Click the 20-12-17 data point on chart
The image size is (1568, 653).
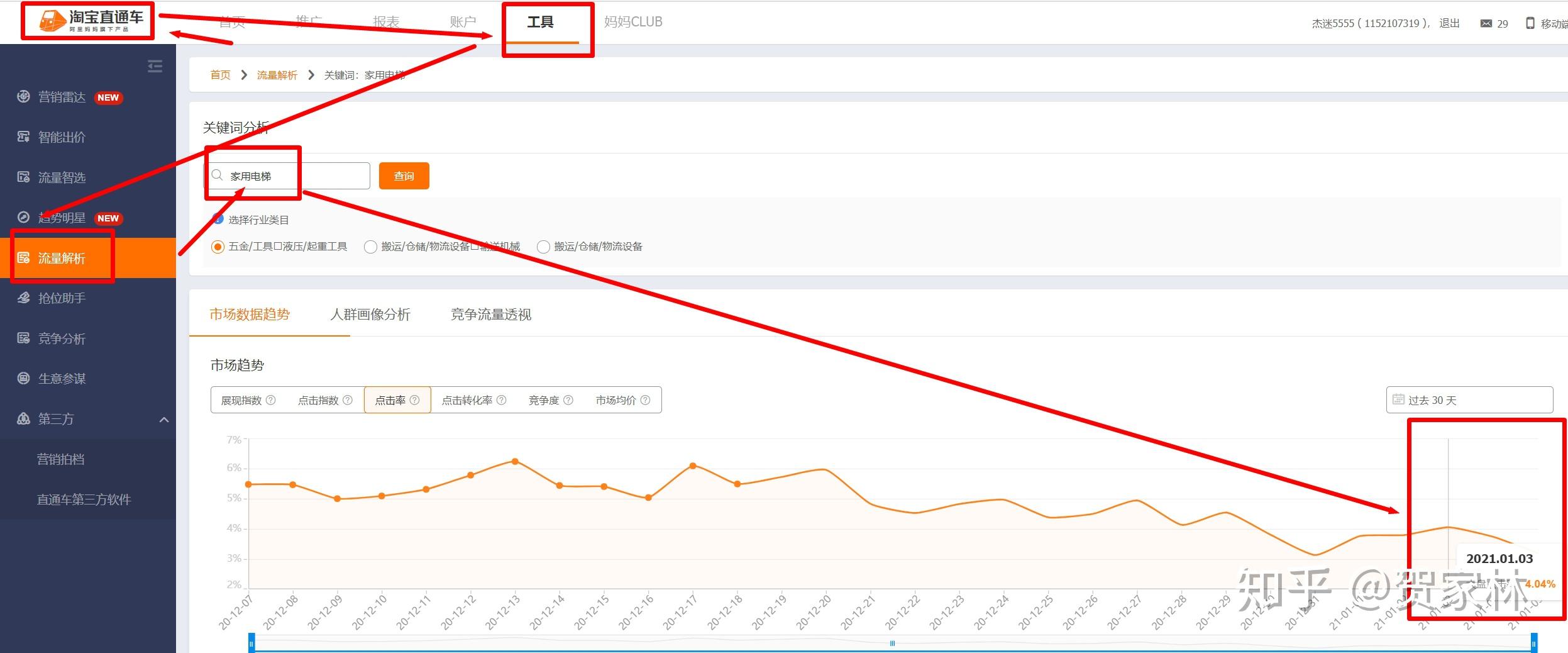(x=693, y=466)
